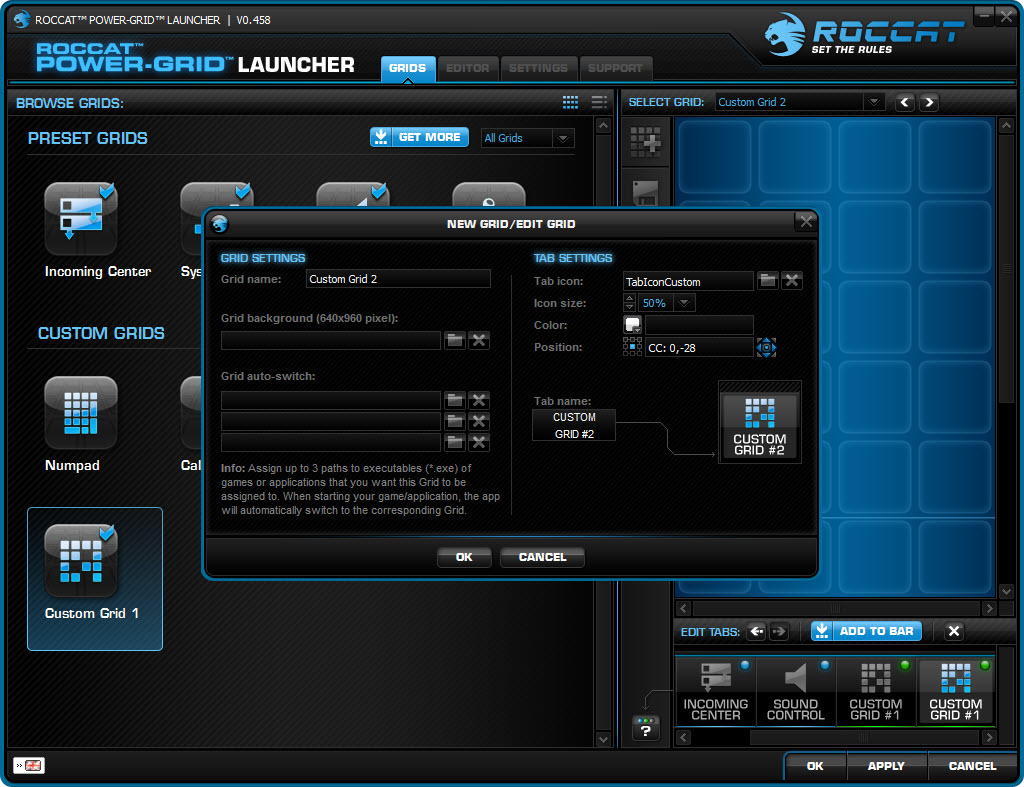This screenshot has width=1024, height=787.
Task: Select the Custom Grid 1 tile
Action: point(95,579)
